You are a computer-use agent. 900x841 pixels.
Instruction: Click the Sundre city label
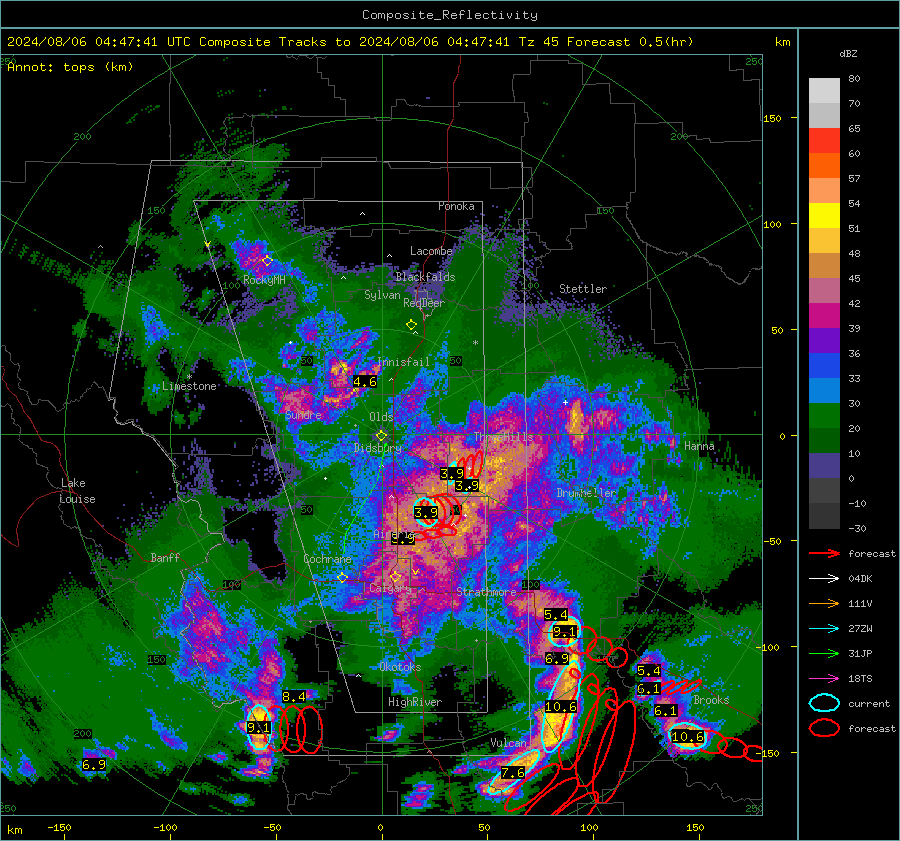pyautogui.click(x=303, y=414)
